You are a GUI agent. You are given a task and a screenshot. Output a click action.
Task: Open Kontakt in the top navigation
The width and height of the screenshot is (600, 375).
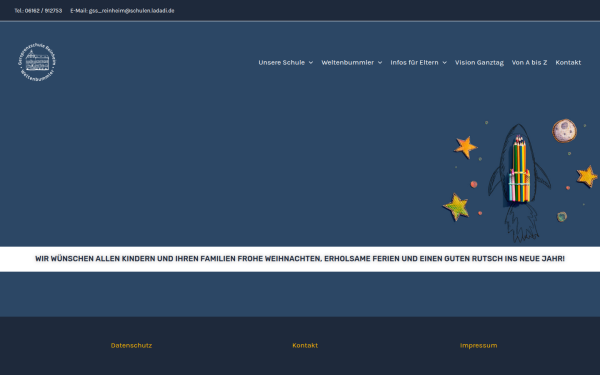click(568, 62)
